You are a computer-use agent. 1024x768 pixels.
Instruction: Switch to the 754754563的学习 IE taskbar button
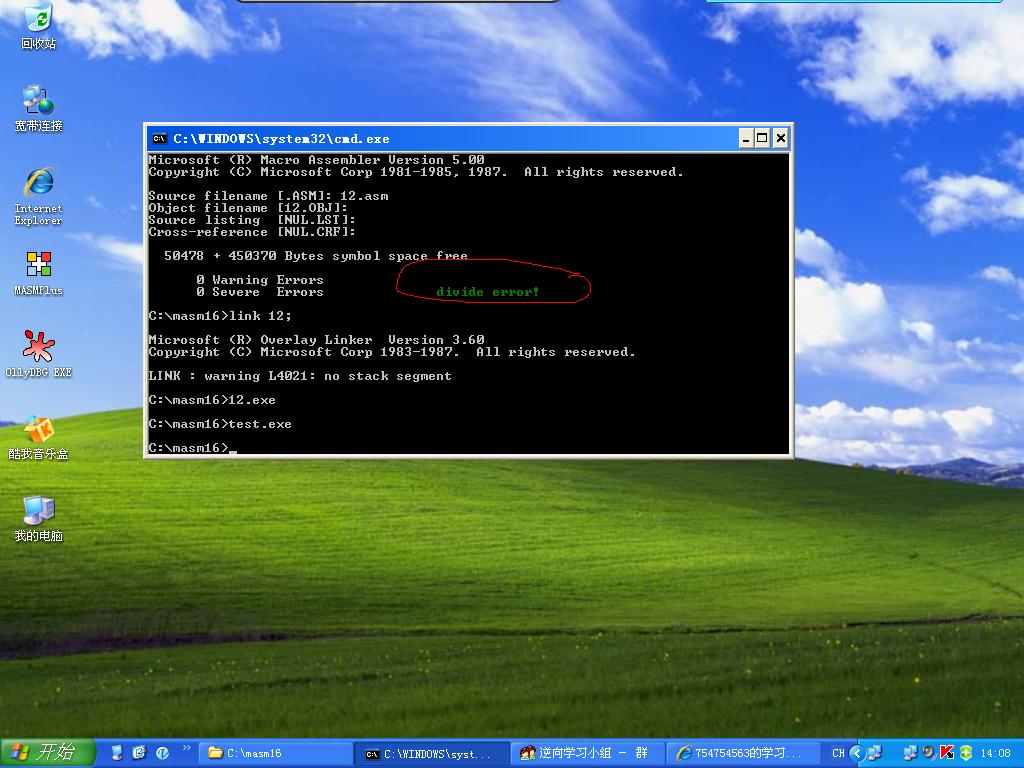coord(744,753)
